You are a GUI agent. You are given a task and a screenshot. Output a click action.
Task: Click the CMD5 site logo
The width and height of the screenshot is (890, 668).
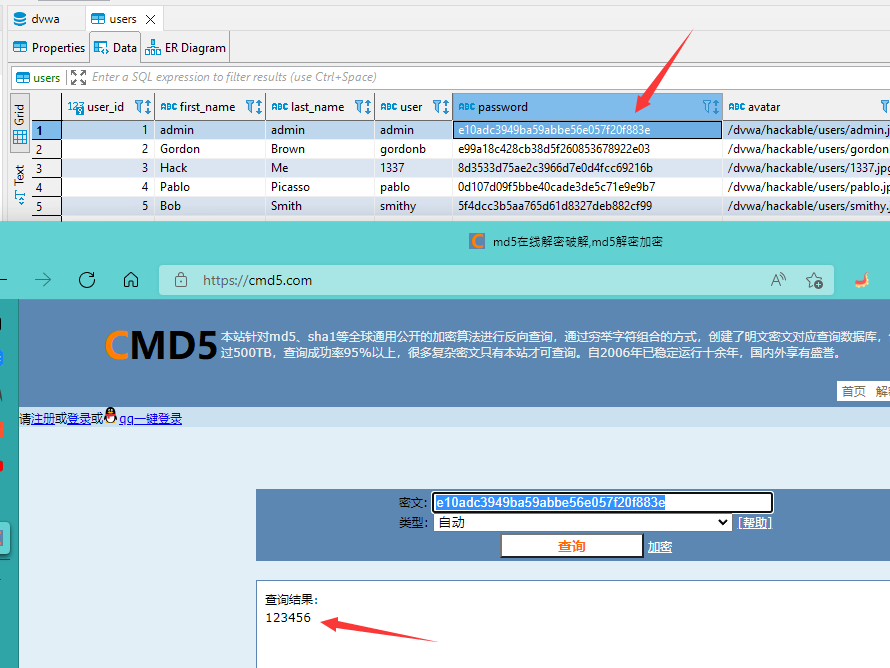point(161,345)
